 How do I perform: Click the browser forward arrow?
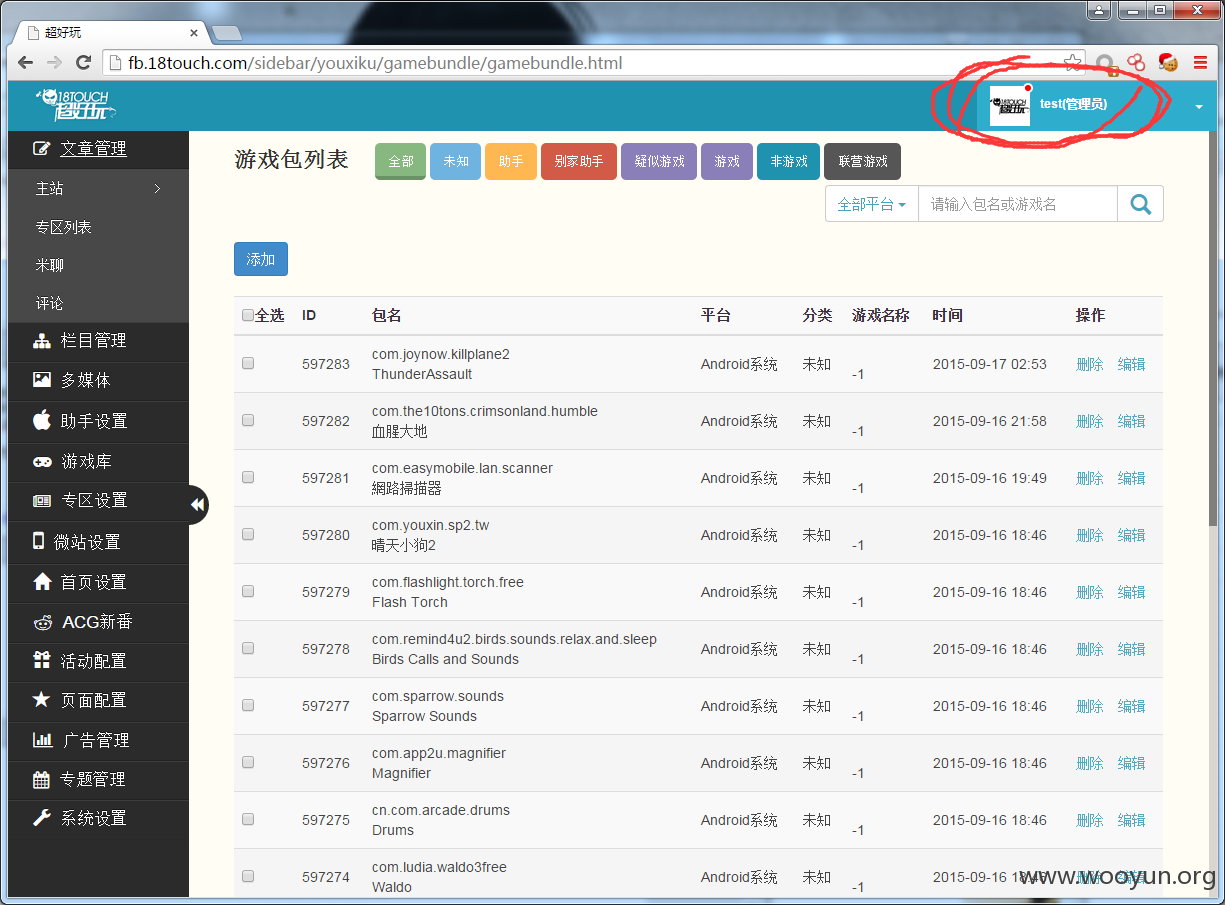tap(54, 62)
